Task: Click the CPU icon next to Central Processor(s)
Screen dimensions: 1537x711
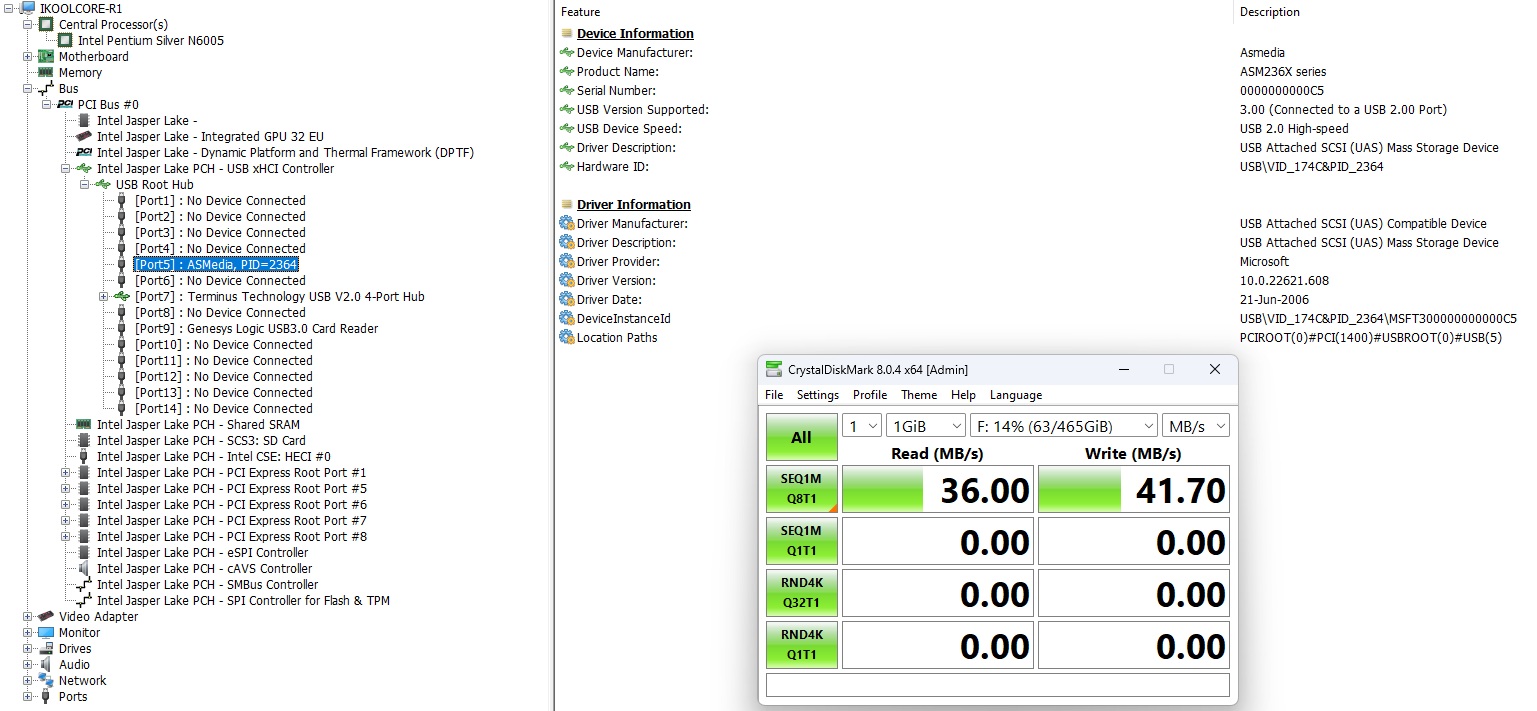Action: (46, 24)
